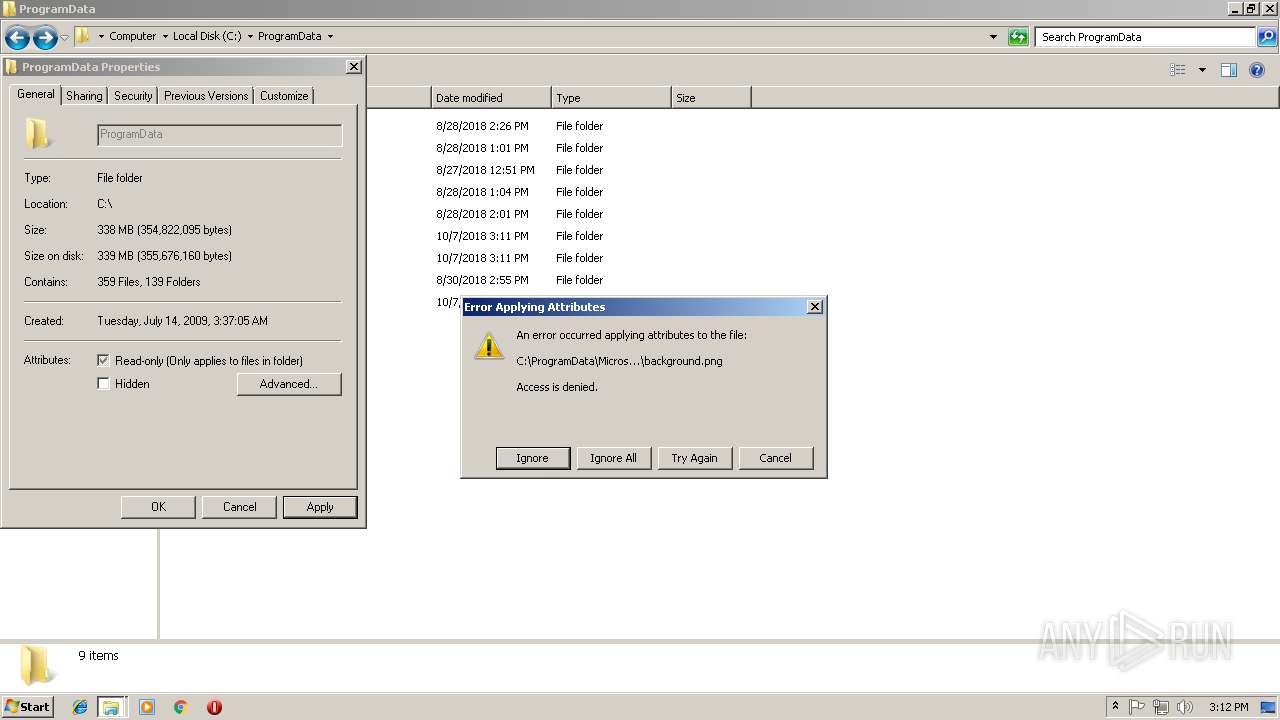Open Advanced attributes button
Screen dimensions: 1280x720
[289, 384]
